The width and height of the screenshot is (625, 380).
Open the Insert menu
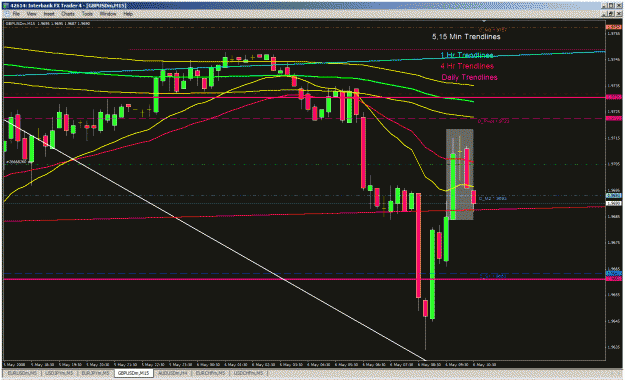(x=49, y=14)
